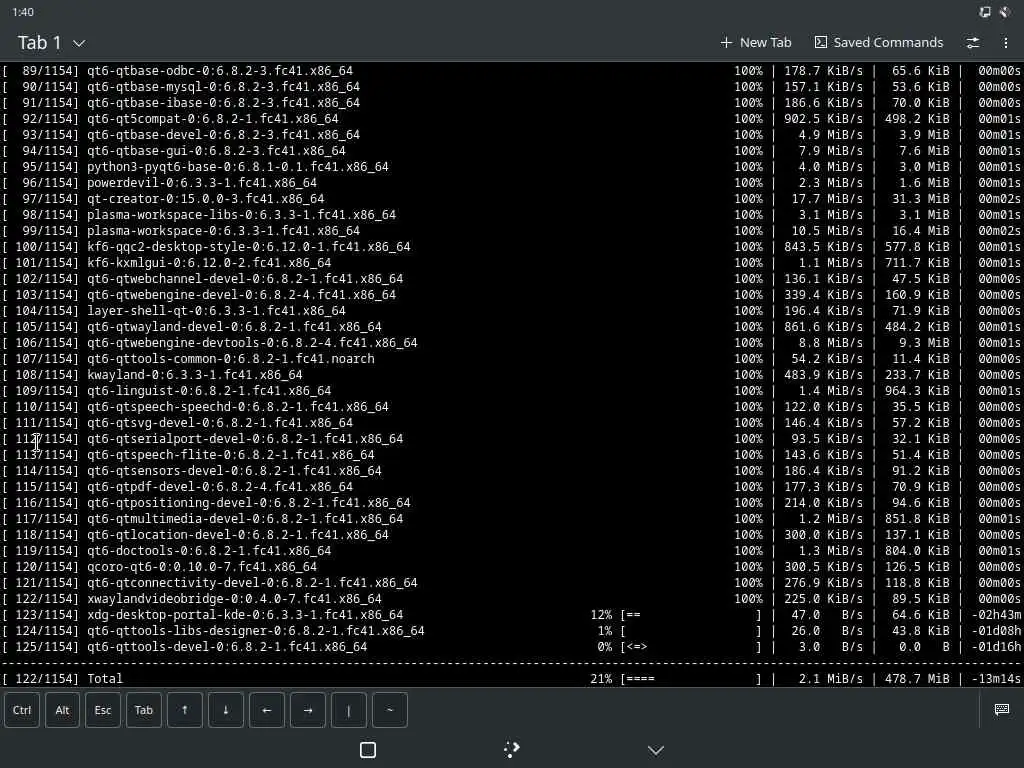Click line layer-shell-qt-0:6.3.3-1.fc41.x86_64
This screenshot has width=1024, height=768.
pyautogui.click(x=216, y=311)
